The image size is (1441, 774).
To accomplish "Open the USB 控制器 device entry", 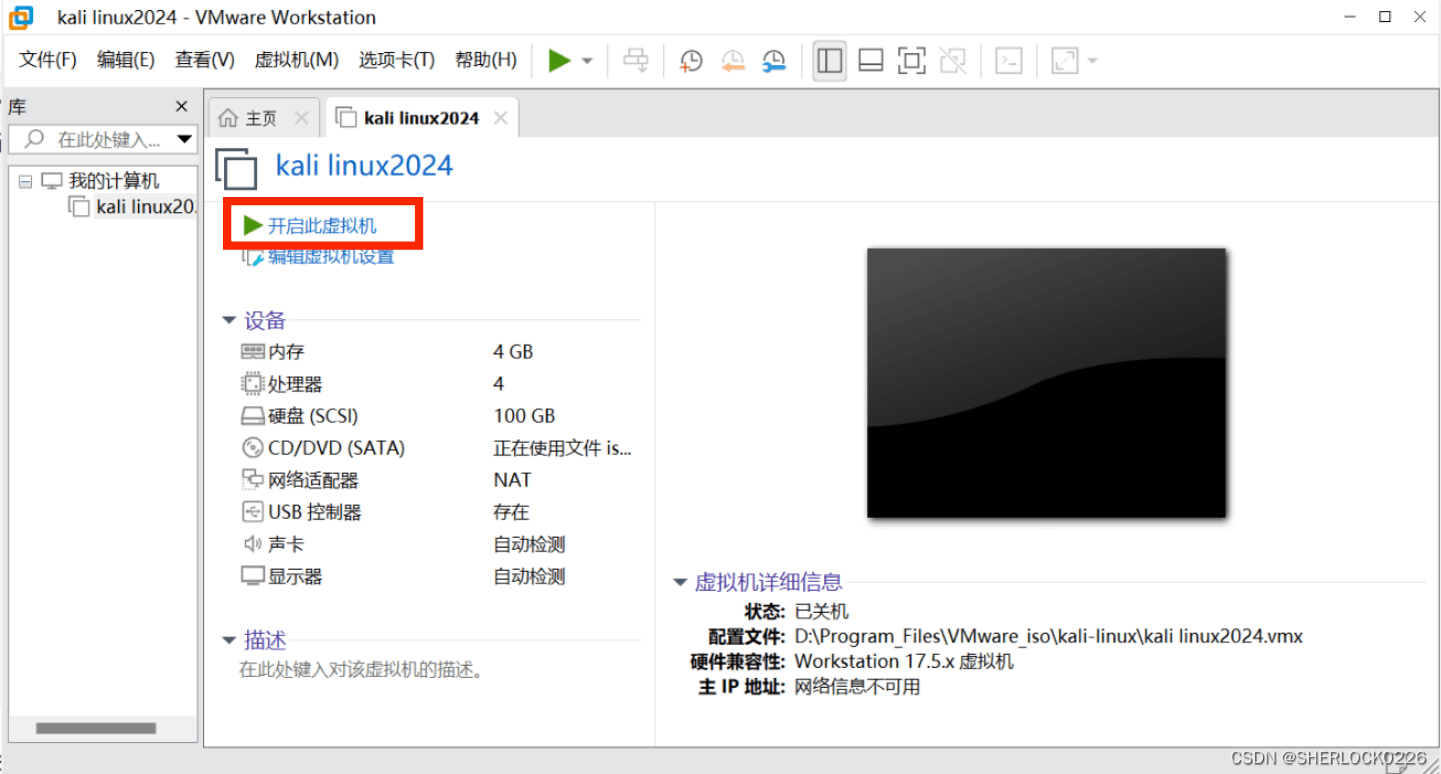I will pyautogui.click(x=315, y=512).
